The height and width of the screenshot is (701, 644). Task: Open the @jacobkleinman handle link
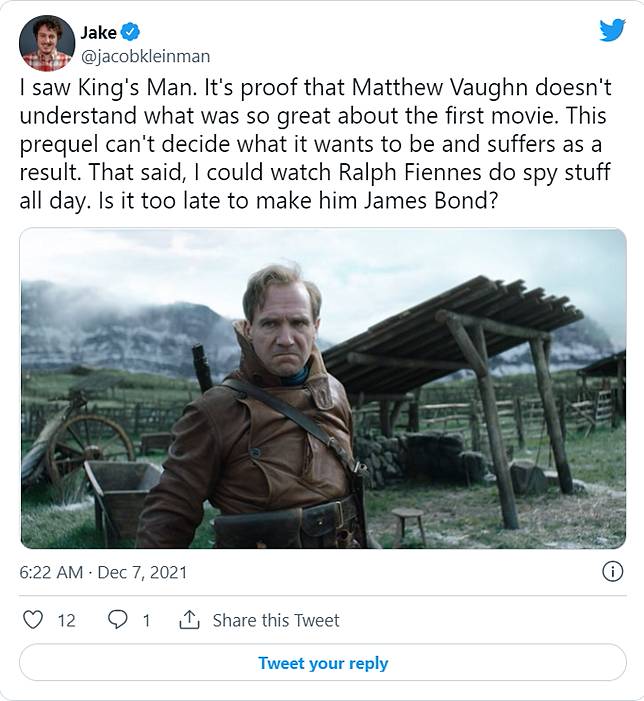[146, 56]
